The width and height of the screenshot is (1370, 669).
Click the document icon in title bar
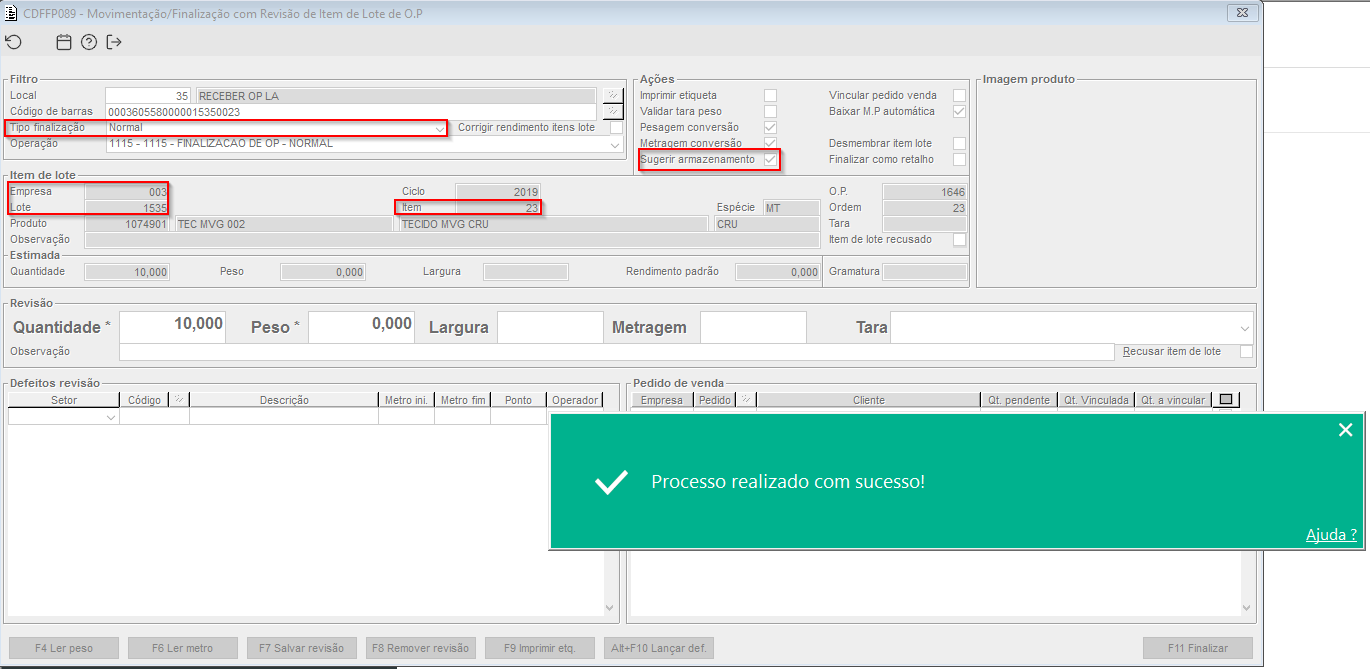[11, 12]
